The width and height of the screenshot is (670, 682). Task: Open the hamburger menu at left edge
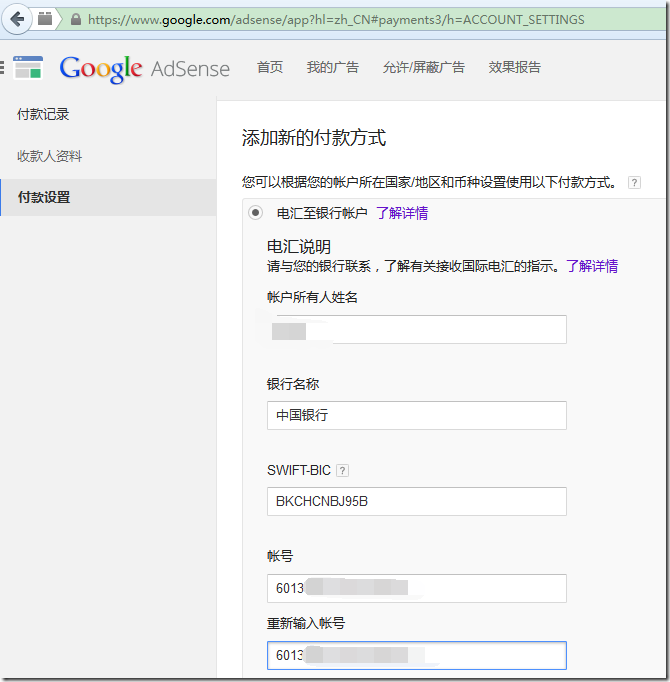[x=2, y=67]
